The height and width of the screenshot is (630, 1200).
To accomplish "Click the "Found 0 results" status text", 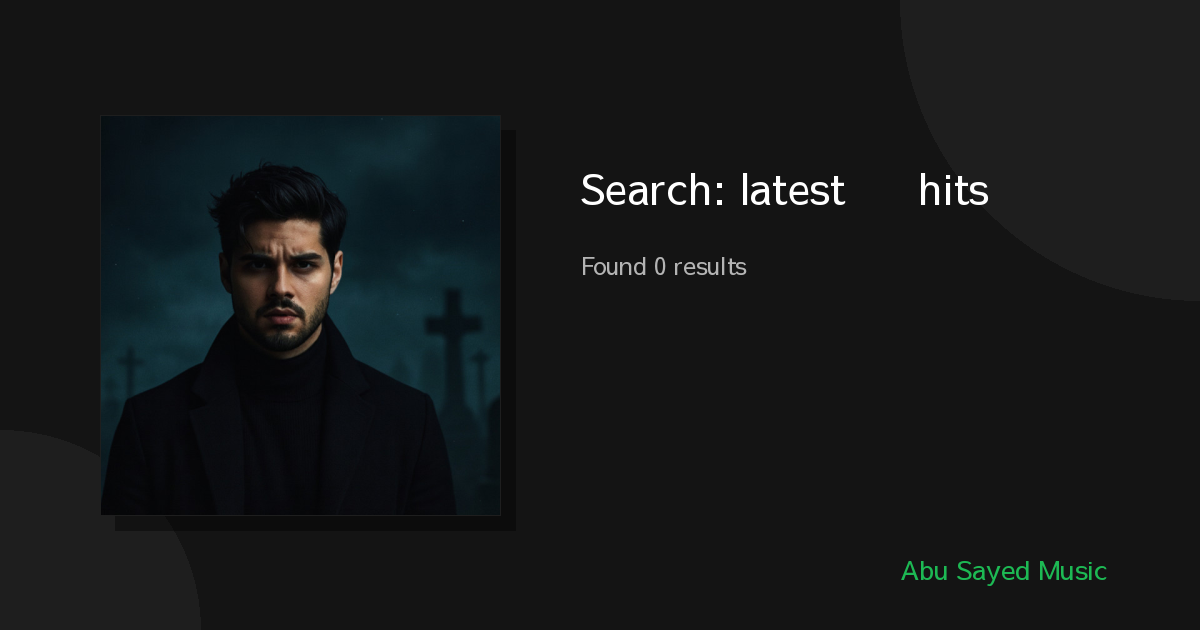I will [663, 267].
